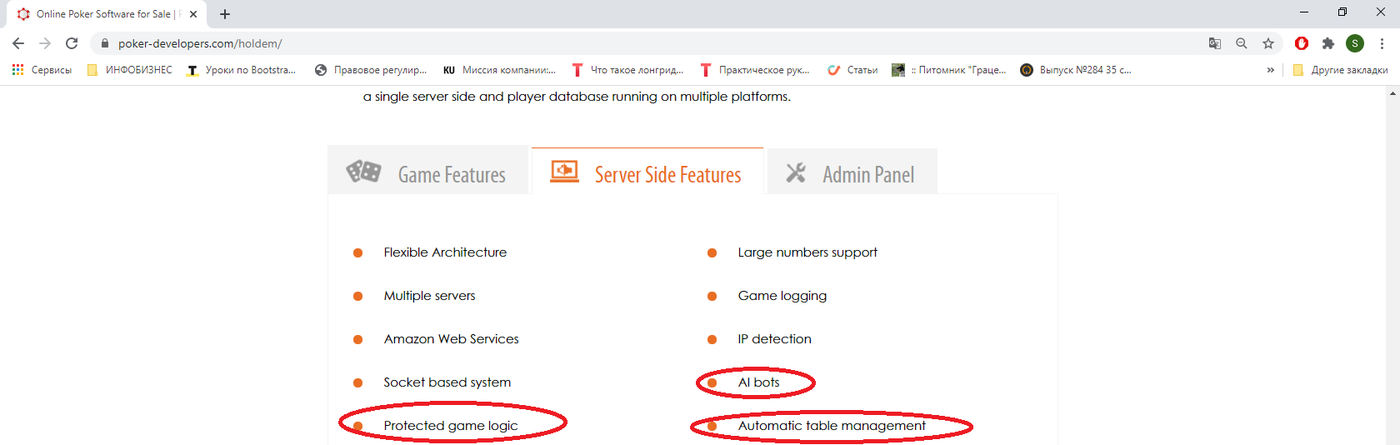Open the Питомник "Граце... bookmark
Image resolution: width=1400 pixels, height=445 pixels.
[x=950, y=70]
